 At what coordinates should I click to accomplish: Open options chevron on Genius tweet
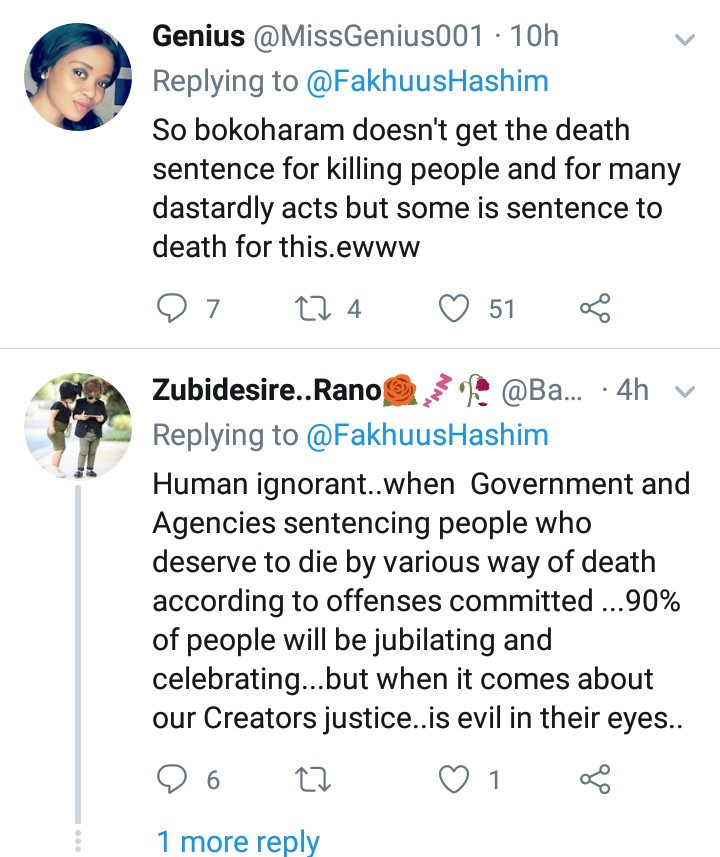[x=685, y=40]
